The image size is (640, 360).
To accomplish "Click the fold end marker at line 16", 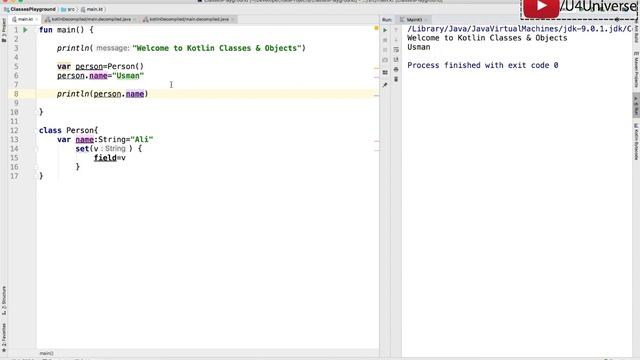I will point(36,167).
